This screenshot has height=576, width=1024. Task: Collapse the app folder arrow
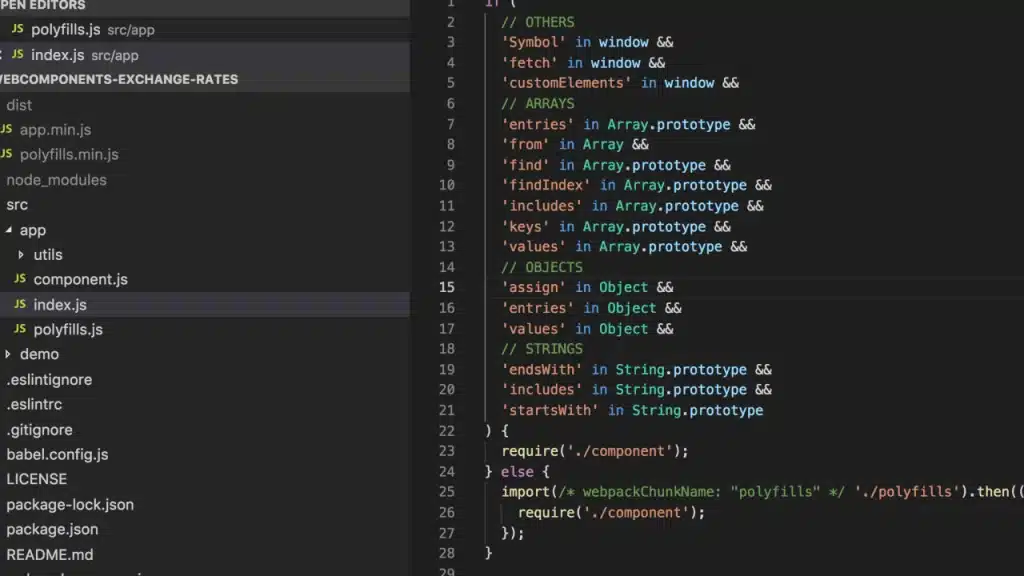[8, 230]
